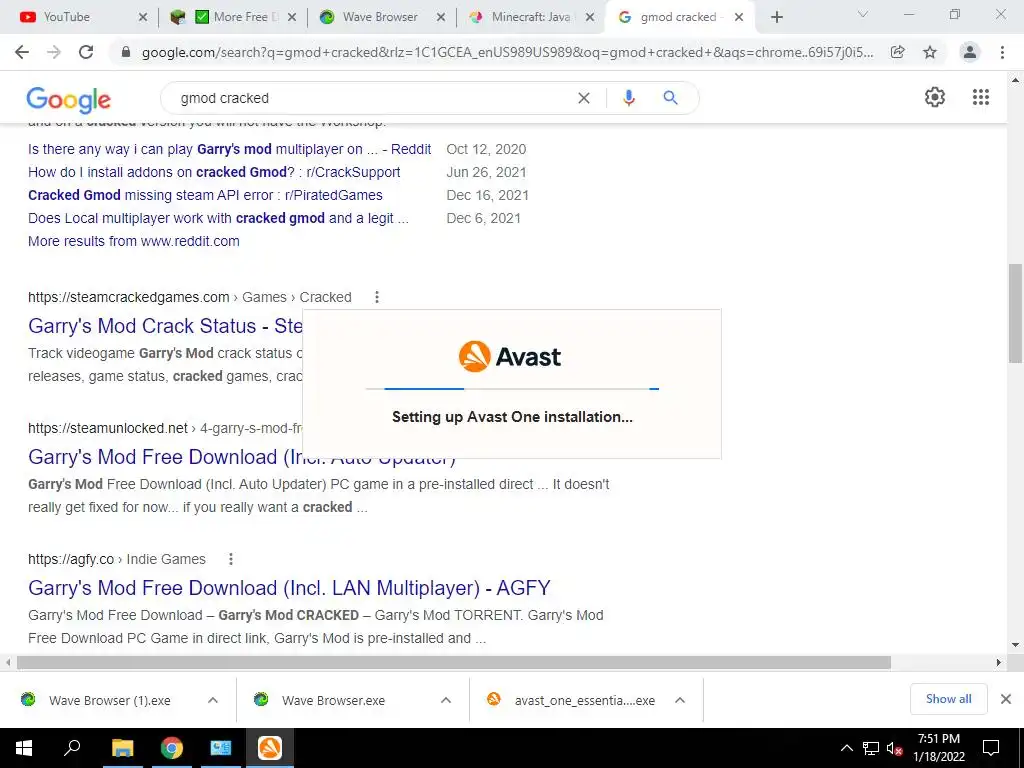Open the Avast installer taskbar icon
This screenshot has width=1024, height=768.
click(x=270, y=748)
